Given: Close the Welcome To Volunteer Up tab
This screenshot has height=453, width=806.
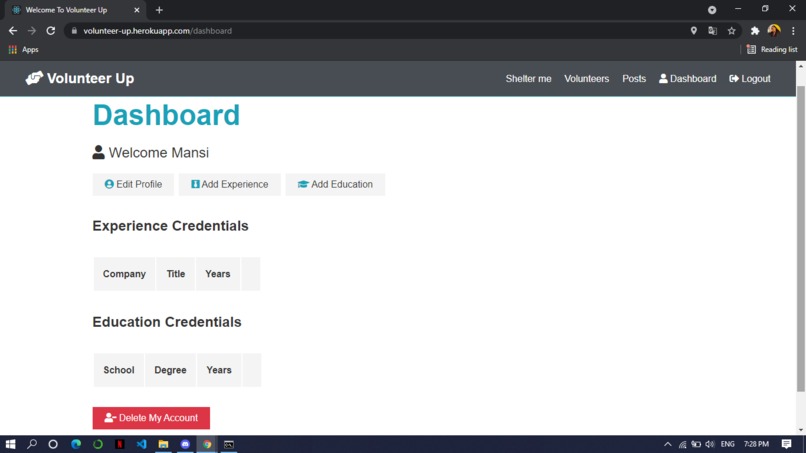Looking at the screenshot, I should [136, 10].
